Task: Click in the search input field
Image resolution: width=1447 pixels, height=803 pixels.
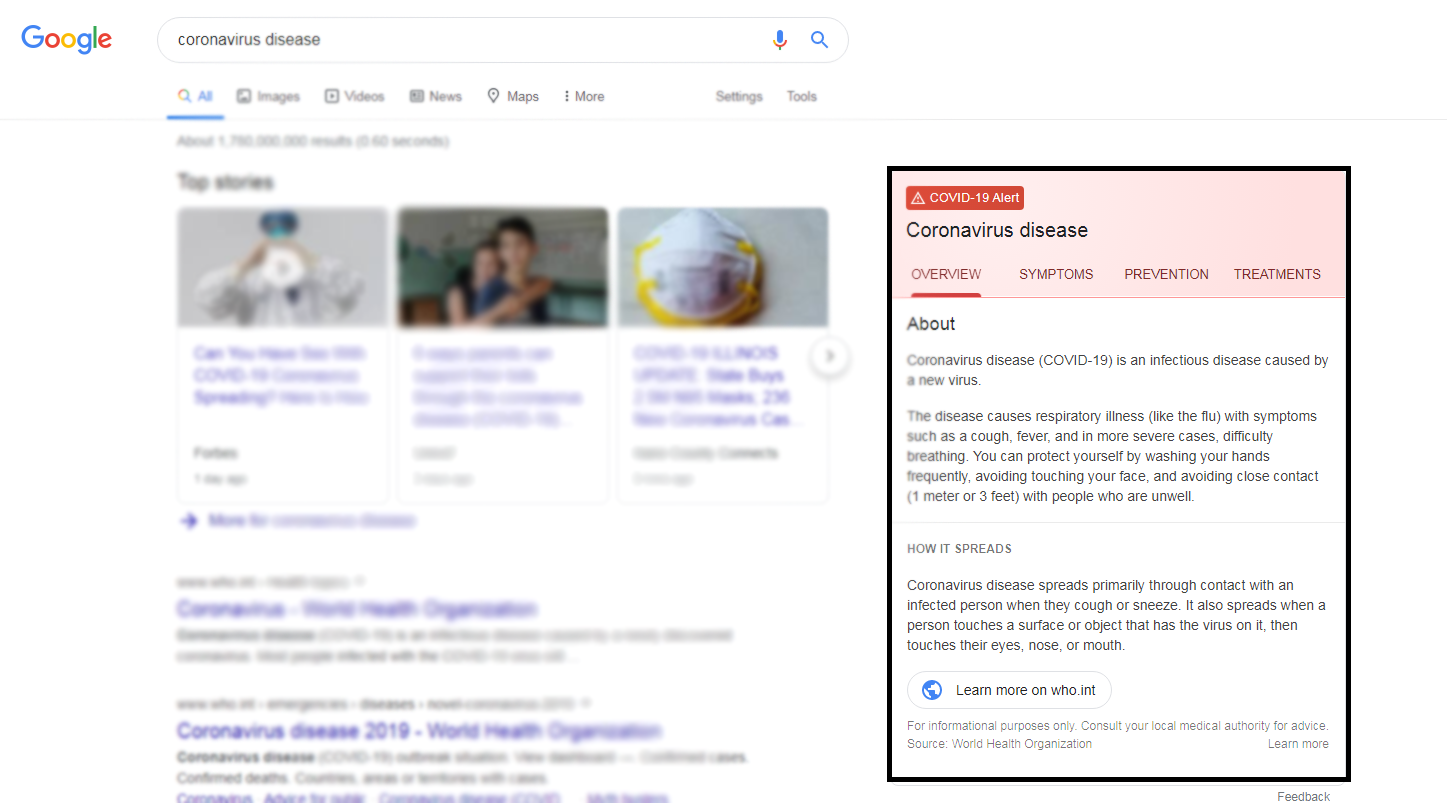Action: pyautogui.click(x=460, y=40)
